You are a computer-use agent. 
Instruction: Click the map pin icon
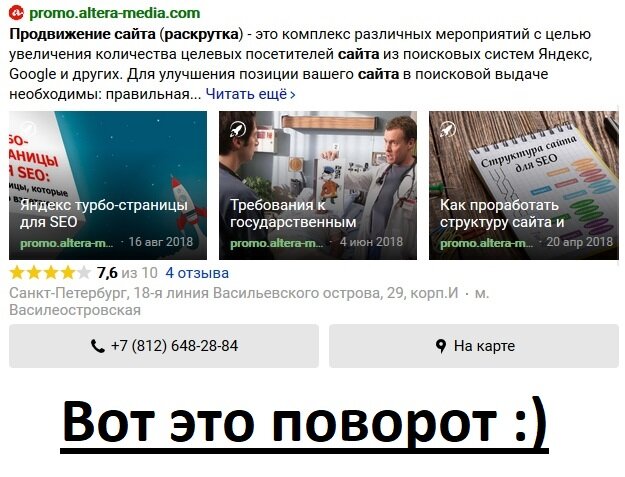click(441, 346)
